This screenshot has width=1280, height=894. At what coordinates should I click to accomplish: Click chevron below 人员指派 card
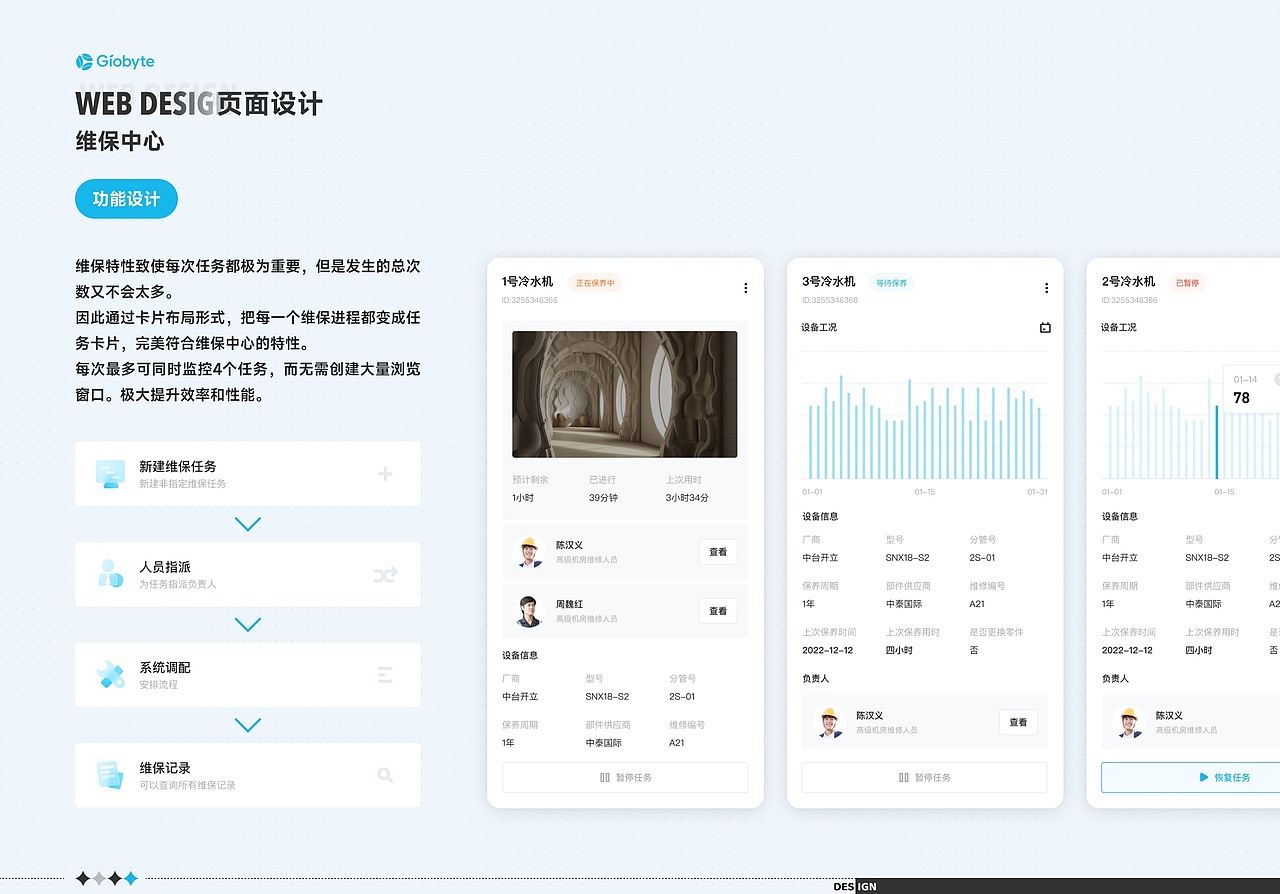[x=247, y=624]
